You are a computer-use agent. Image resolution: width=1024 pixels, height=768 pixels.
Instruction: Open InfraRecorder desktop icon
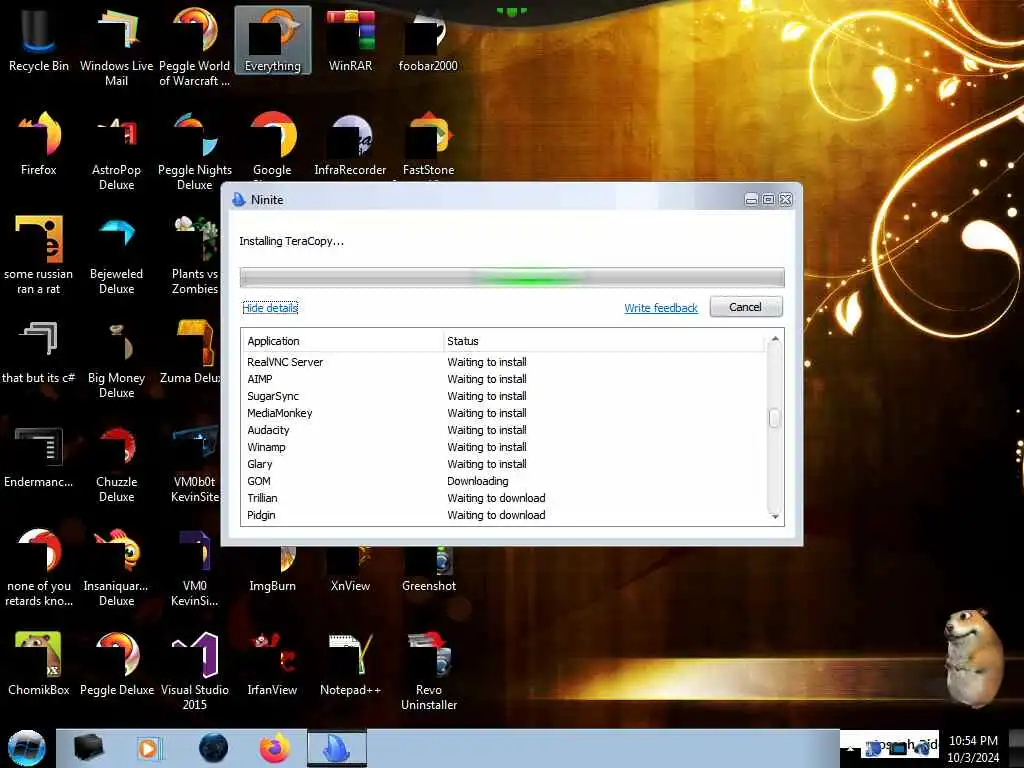click(x=350, y=145)
